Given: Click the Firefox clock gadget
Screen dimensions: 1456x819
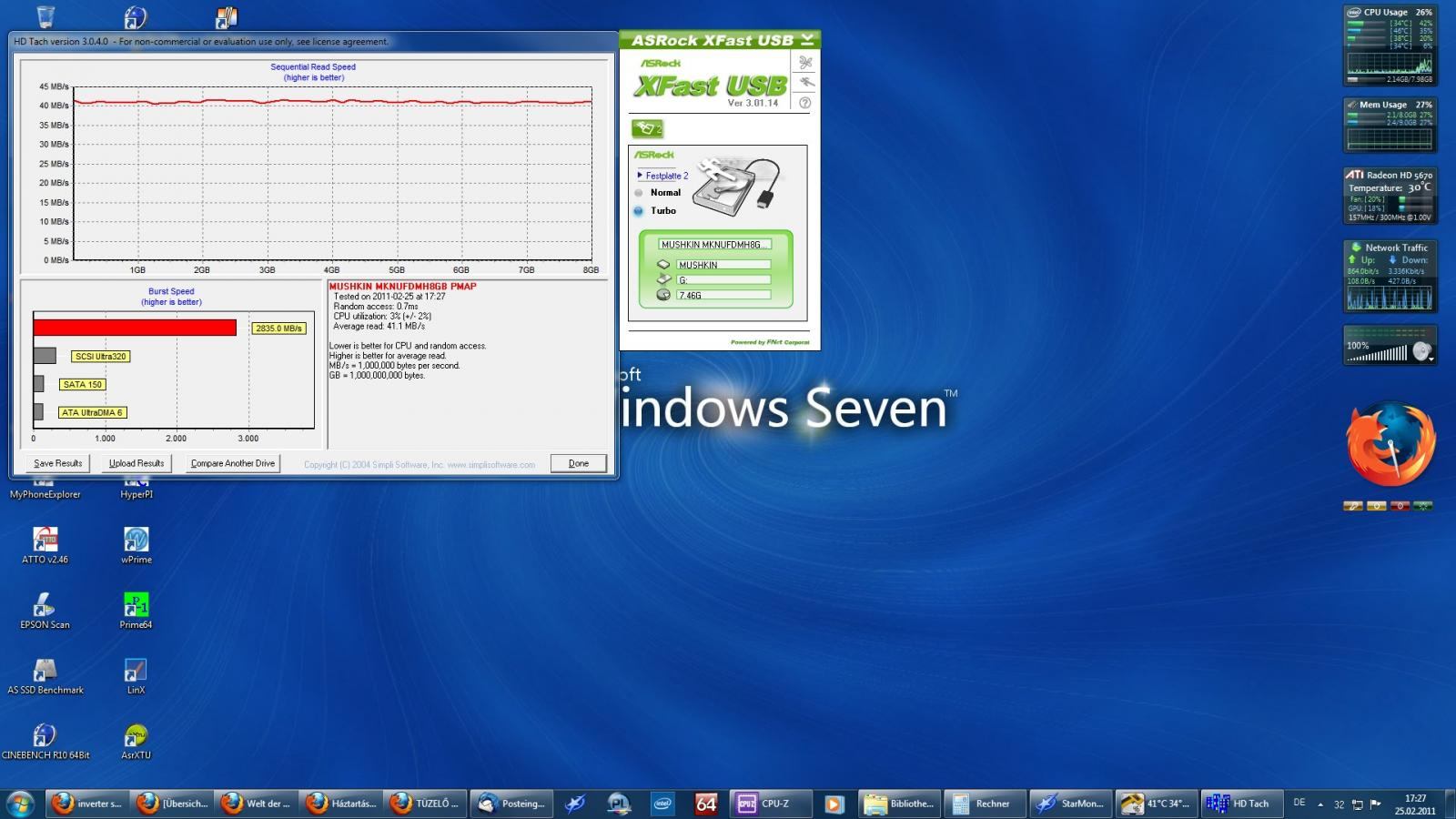Looking at the screenshot, I should click(x=1390, y=446).
